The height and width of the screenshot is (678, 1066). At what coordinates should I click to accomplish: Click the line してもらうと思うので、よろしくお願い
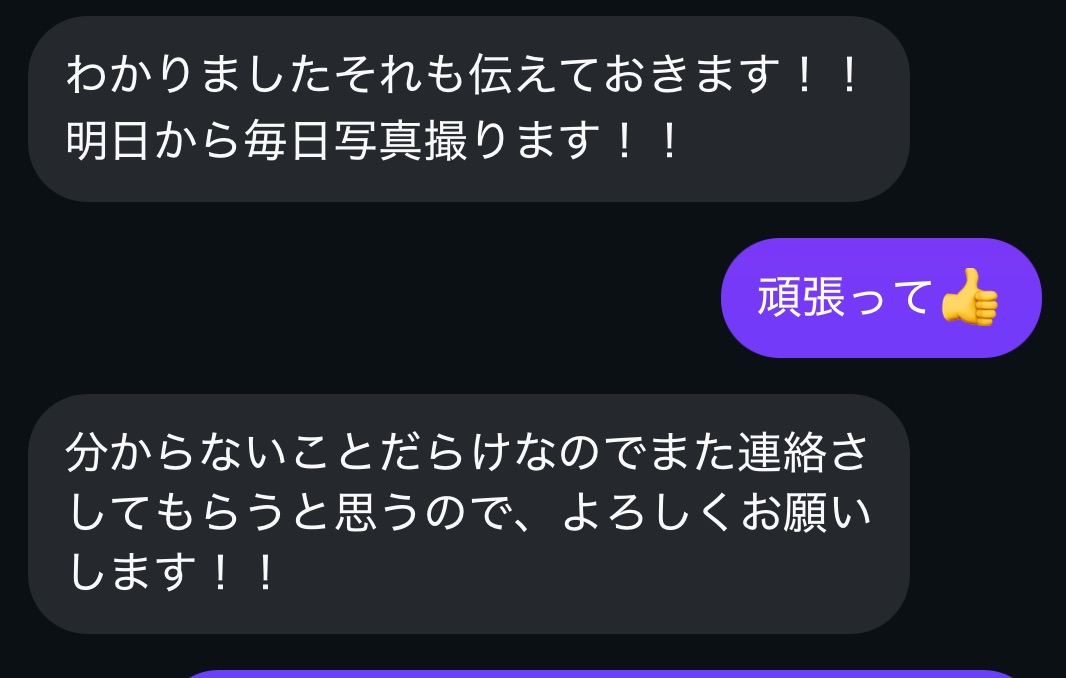tap(469, 513)
